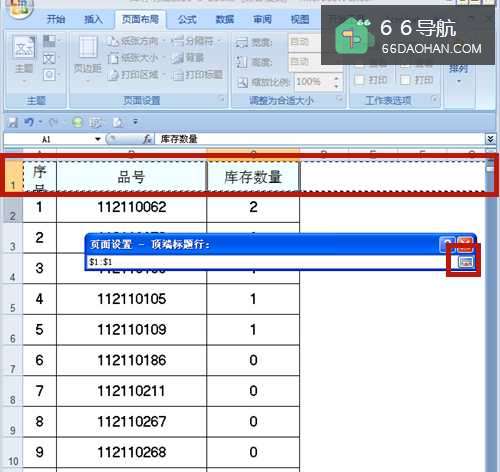The height and width of the screenshot is (472, 500).
Task: Open the 页边距 margins menu
Action: (x=88, y=59)
